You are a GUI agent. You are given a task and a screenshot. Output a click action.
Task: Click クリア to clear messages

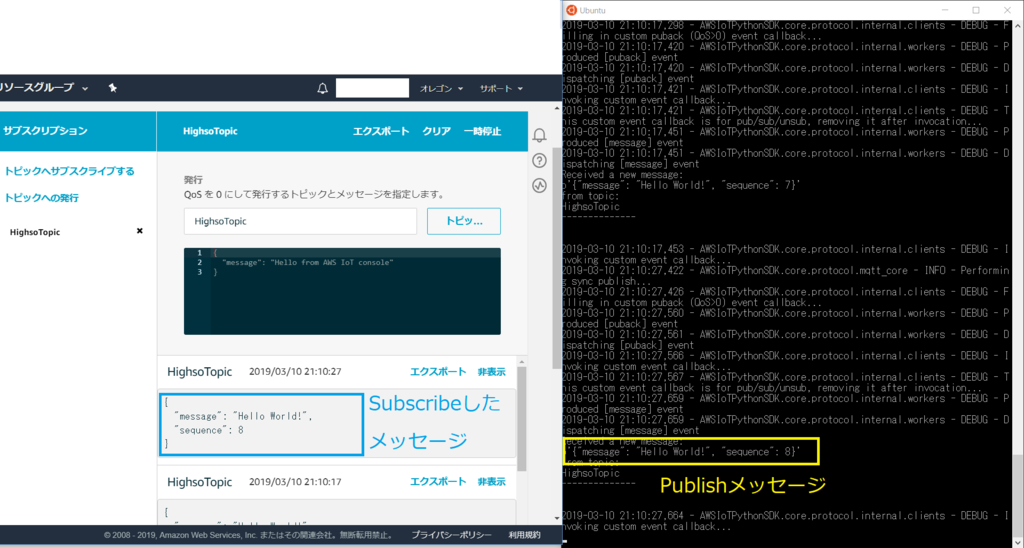point(436,131)
